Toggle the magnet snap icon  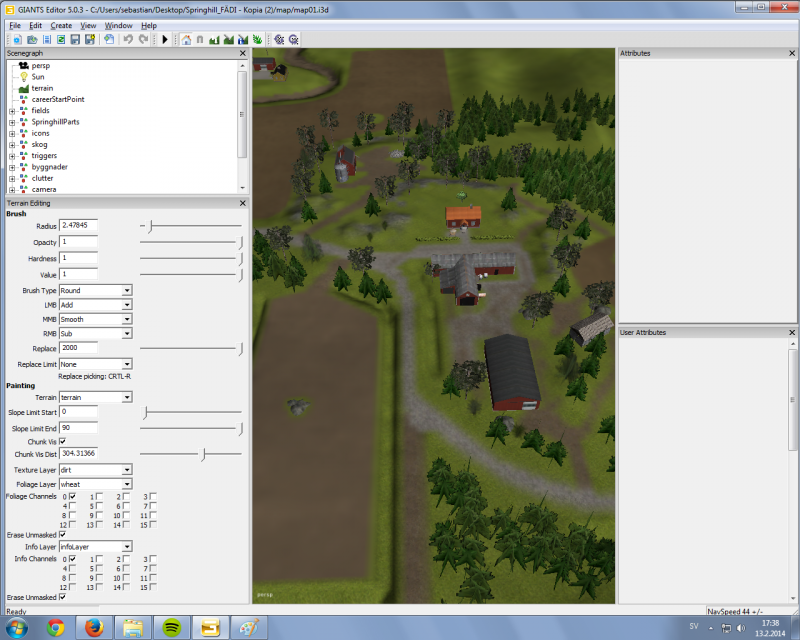click(200, 39)
